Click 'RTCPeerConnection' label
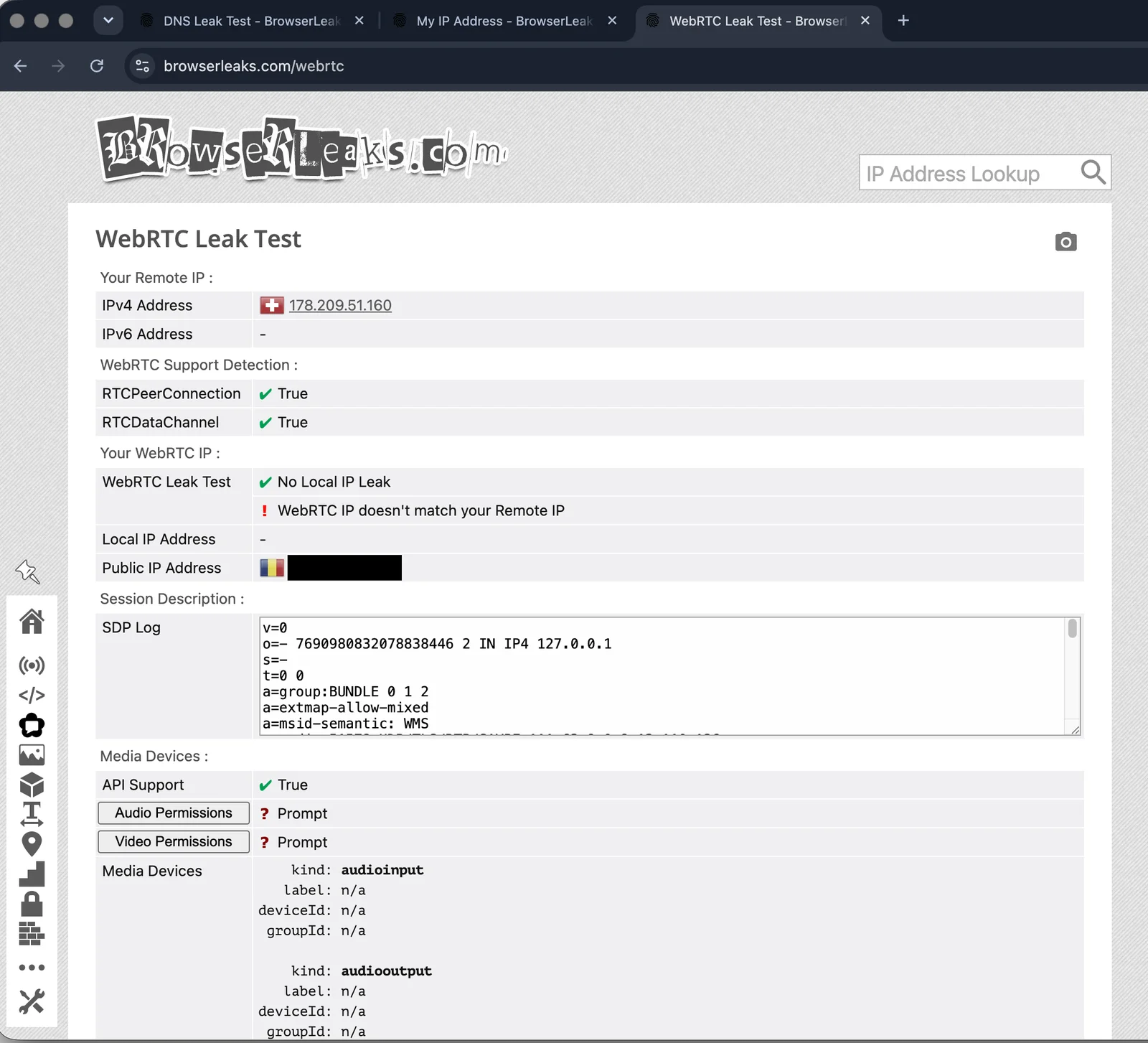1148x1043 pixels. point(171,394)
